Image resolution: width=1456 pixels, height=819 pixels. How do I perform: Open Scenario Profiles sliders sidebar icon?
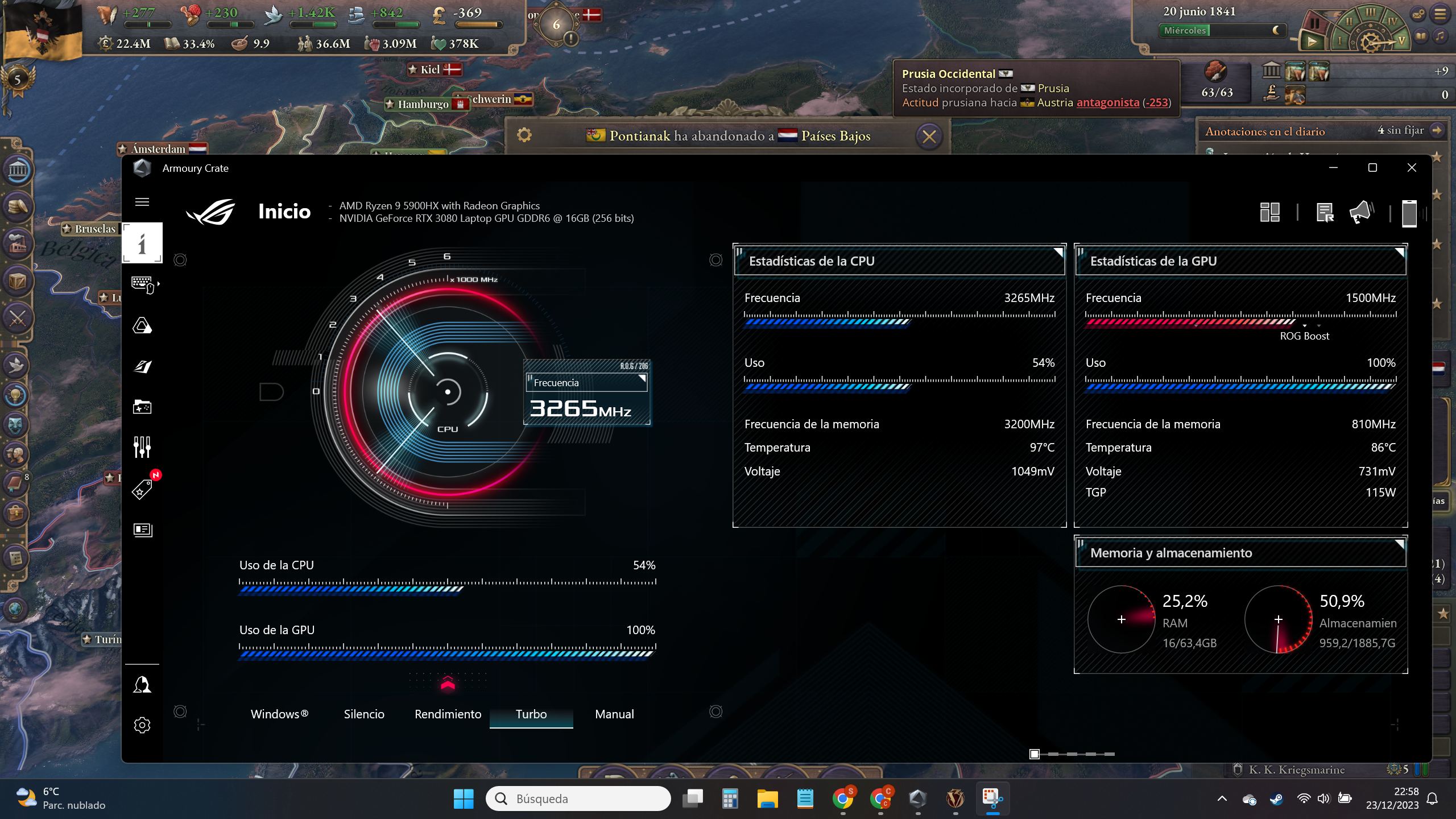142,448
